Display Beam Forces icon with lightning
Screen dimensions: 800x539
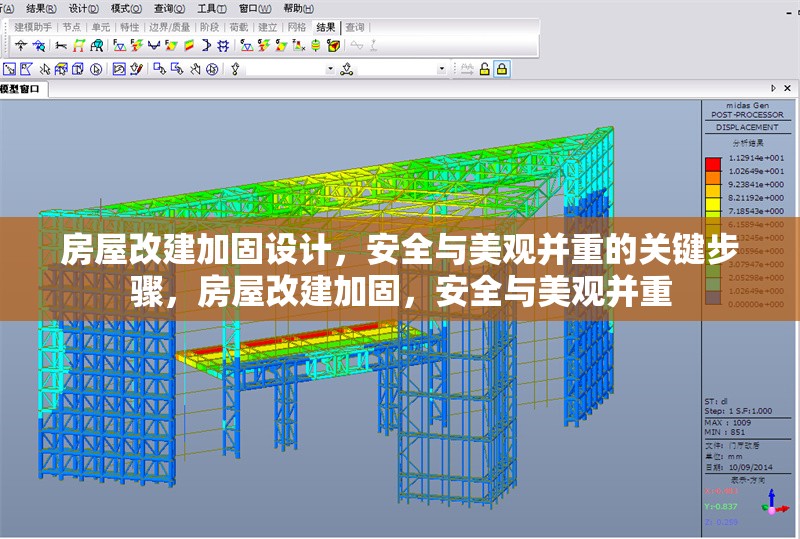click(x=136, y=45)
